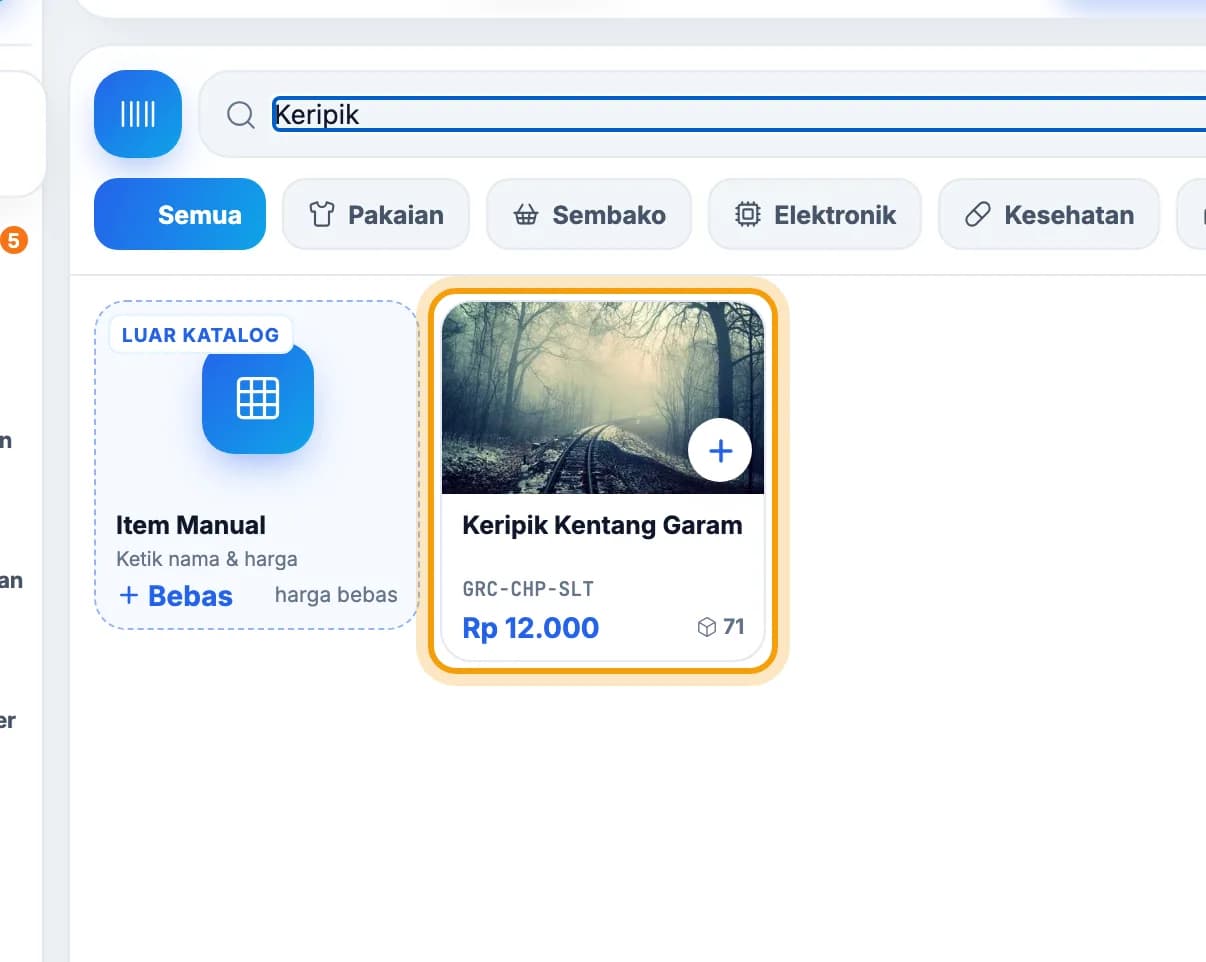The width and height of the screenshot is (1206, 962).
Task: Filter by Elektronik category
Action: click(x=815, y=214)
